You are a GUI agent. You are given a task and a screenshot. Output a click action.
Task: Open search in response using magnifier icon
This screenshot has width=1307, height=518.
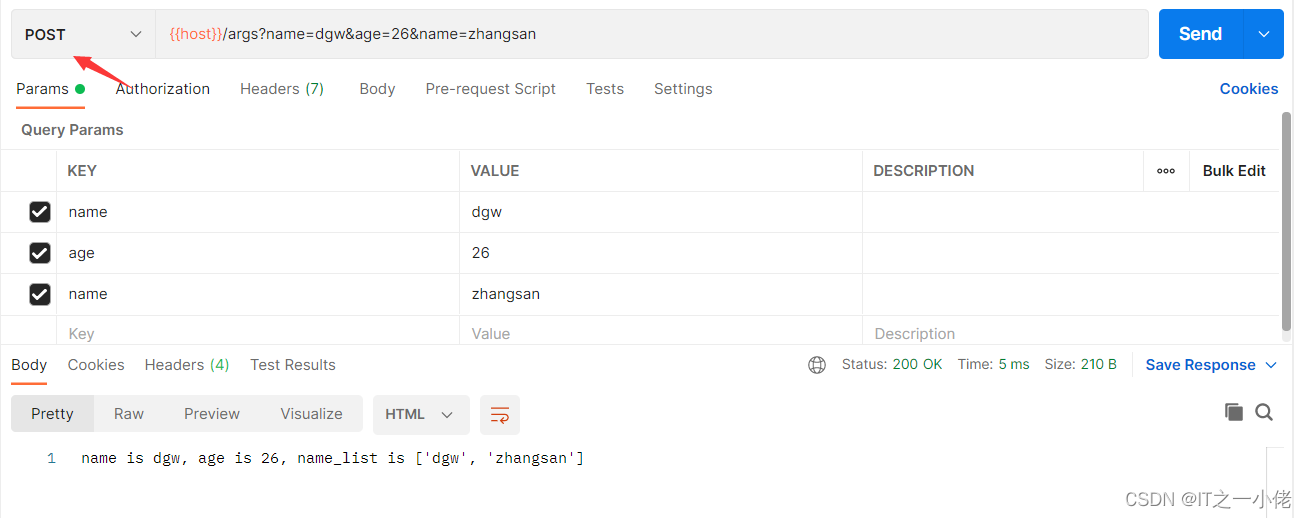1264,412
